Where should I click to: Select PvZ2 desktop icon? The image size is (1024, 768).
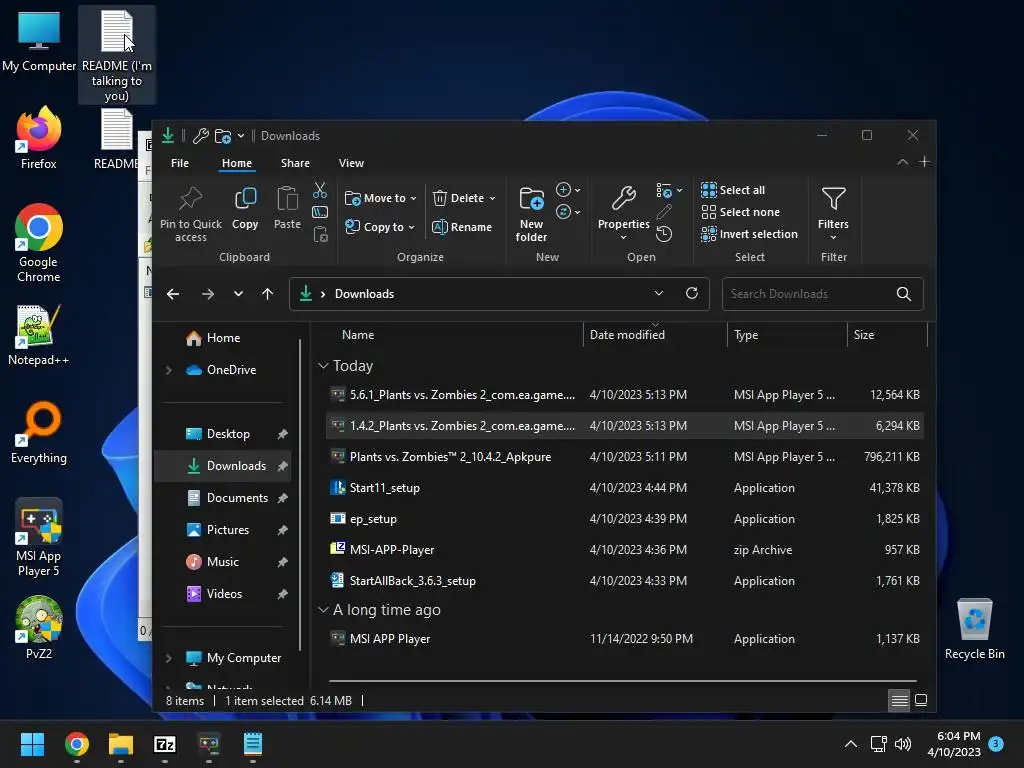[39, 628]
